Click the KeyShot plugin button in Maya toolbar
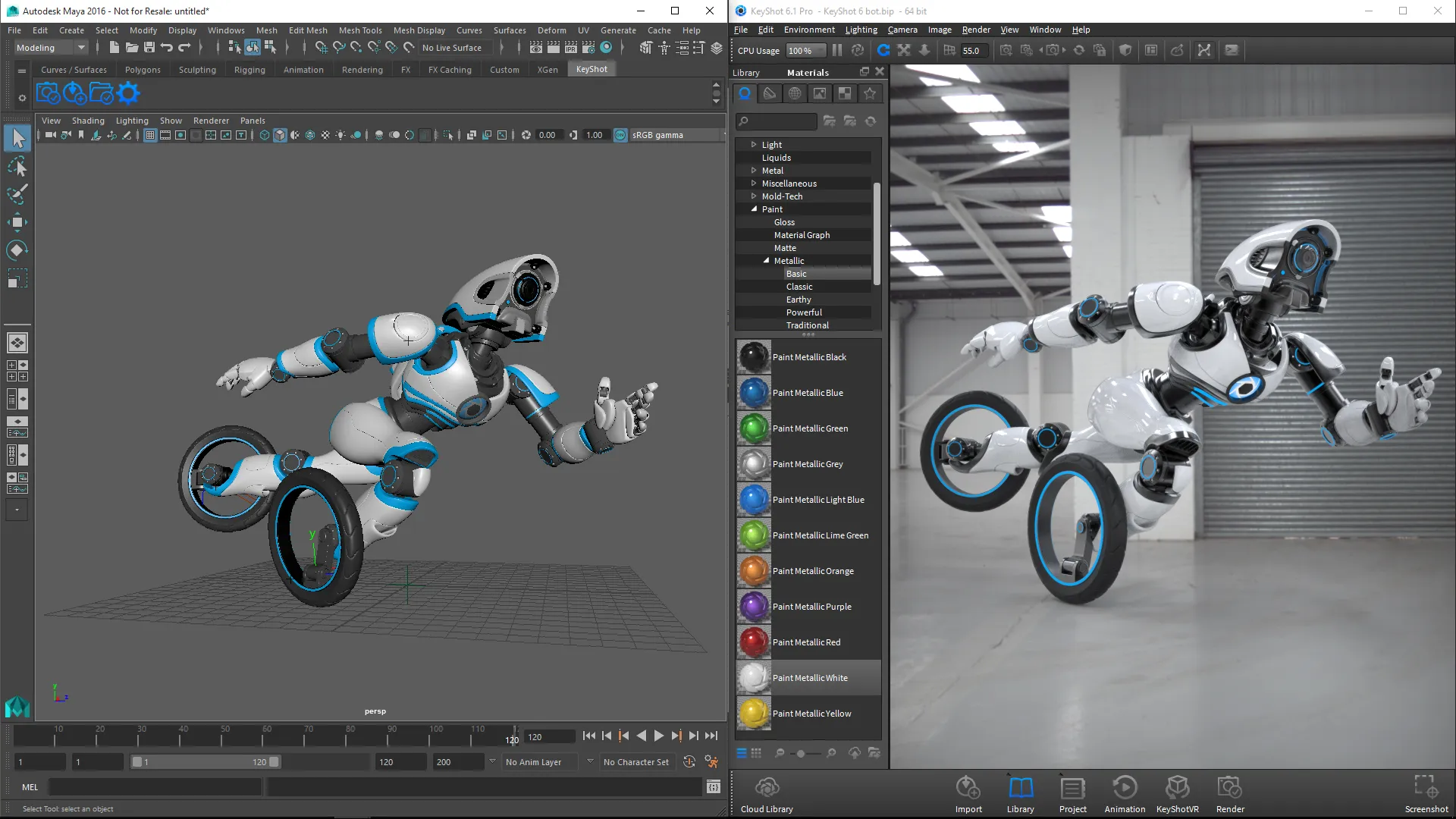 click(x=591, y=68)
